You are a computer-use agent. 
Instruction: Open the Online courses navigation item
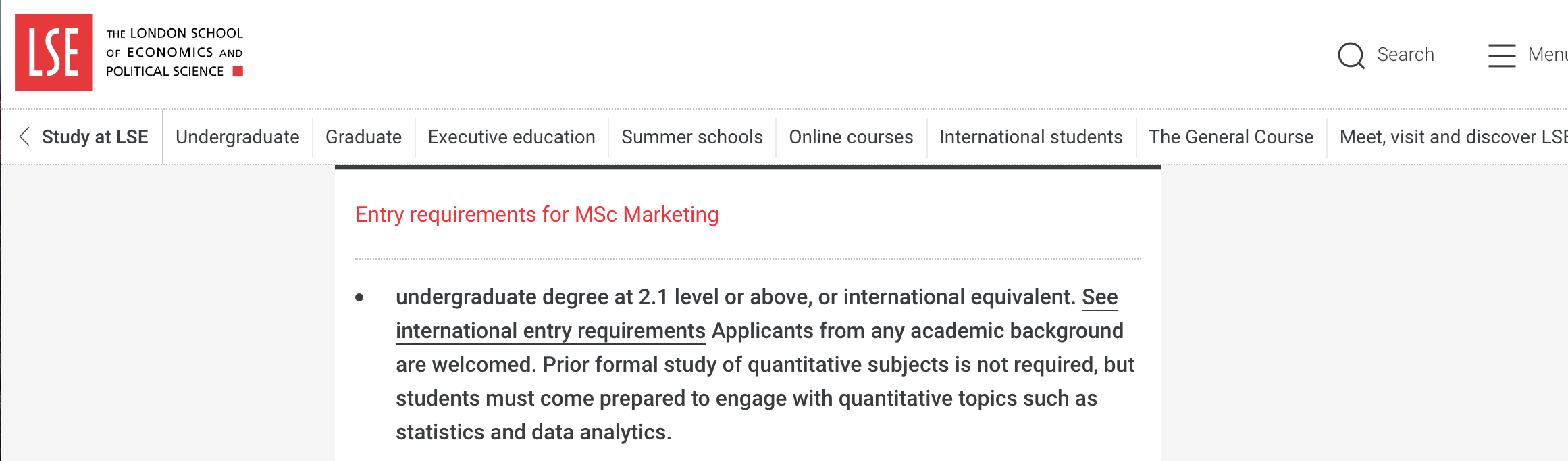(x=851, y=137)
